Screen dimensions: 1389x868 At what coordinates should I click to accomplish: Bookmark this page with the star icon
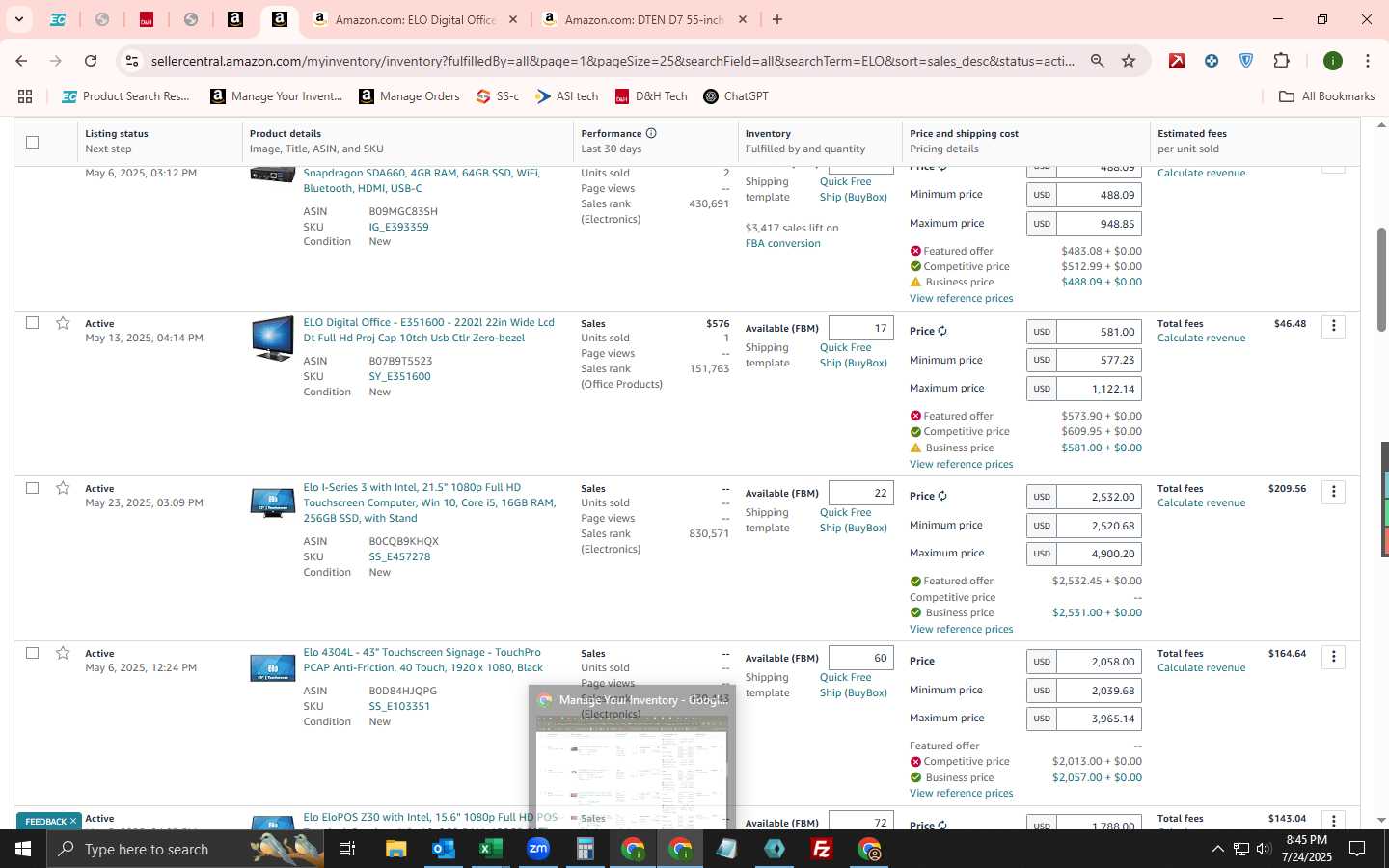pyautogui.click(x=1129, y=61)
